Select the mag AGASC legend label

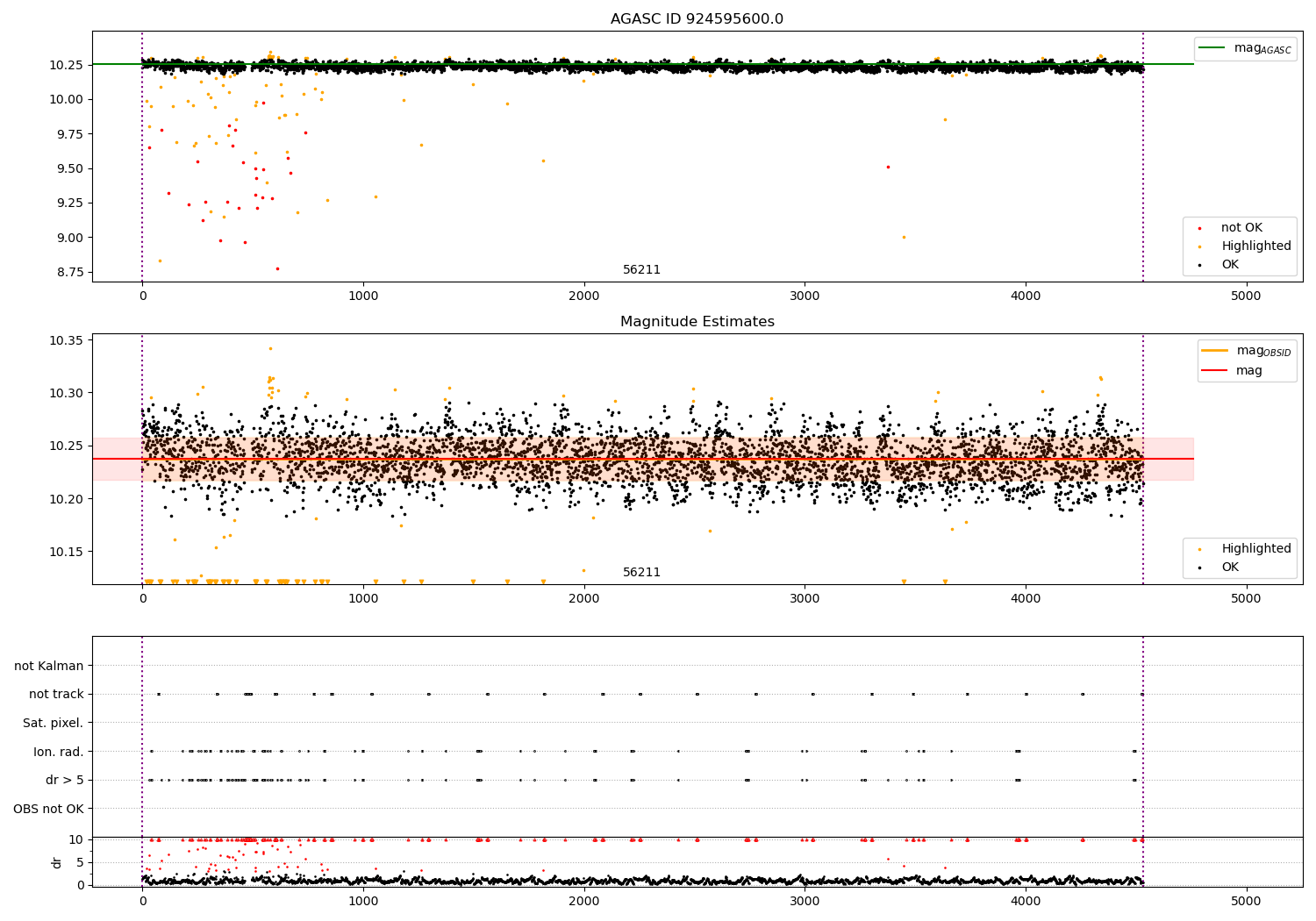[1262, 48]
